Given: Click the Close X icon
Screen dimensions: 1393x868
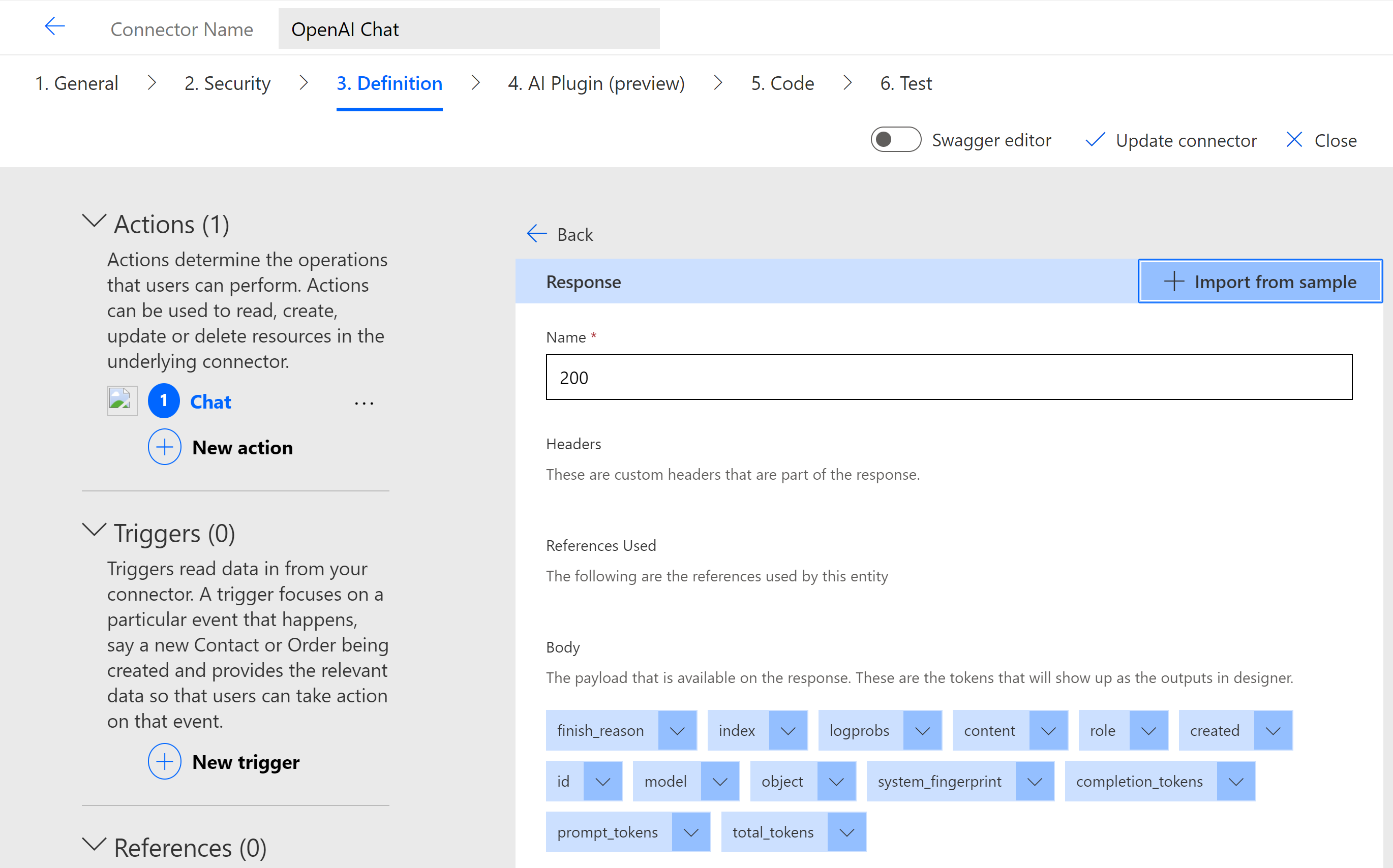Looking at the screenshot, I should [x=1294, y=140].
